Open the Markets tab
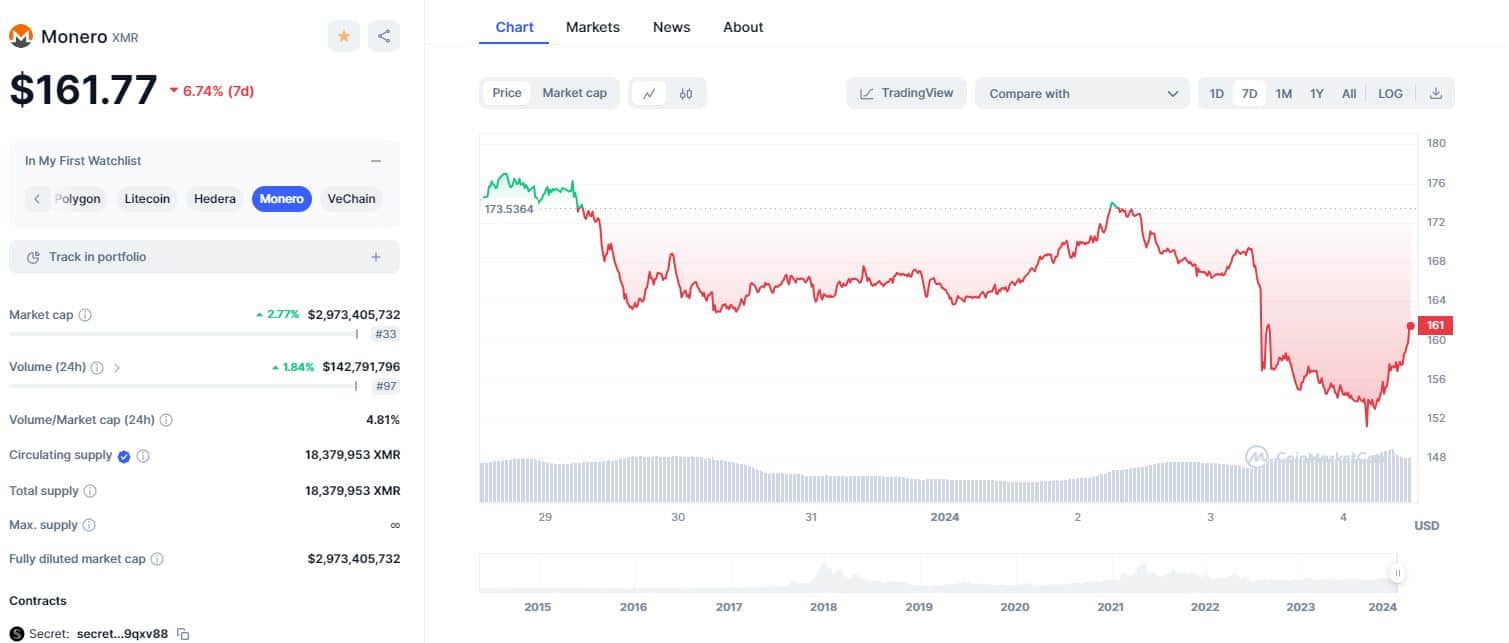 pos(593,27)
